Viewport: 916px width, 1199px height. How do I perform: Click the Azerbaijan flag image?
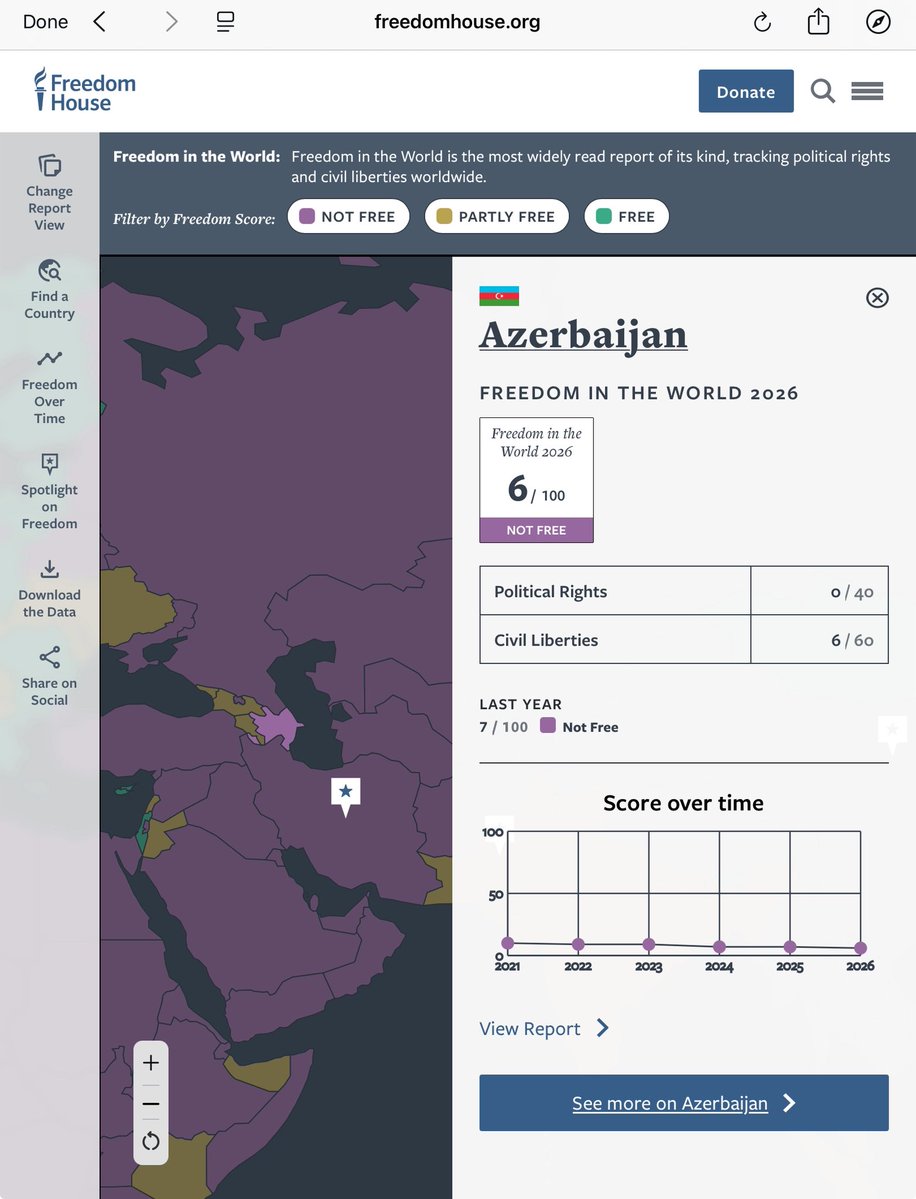pyautogui.click(x=499, y=296)
